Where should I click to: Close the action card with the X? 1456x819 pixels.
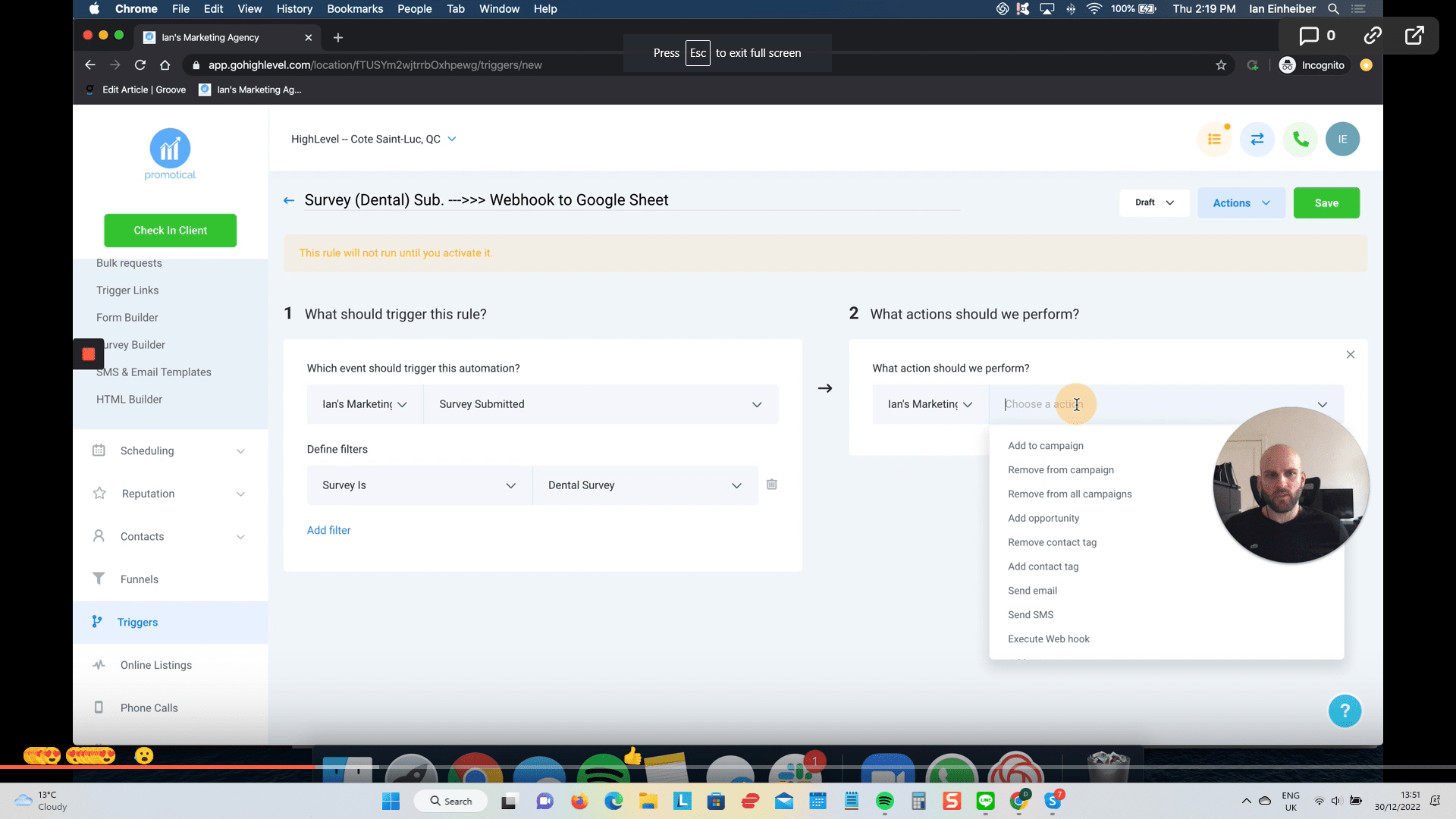1351,355
